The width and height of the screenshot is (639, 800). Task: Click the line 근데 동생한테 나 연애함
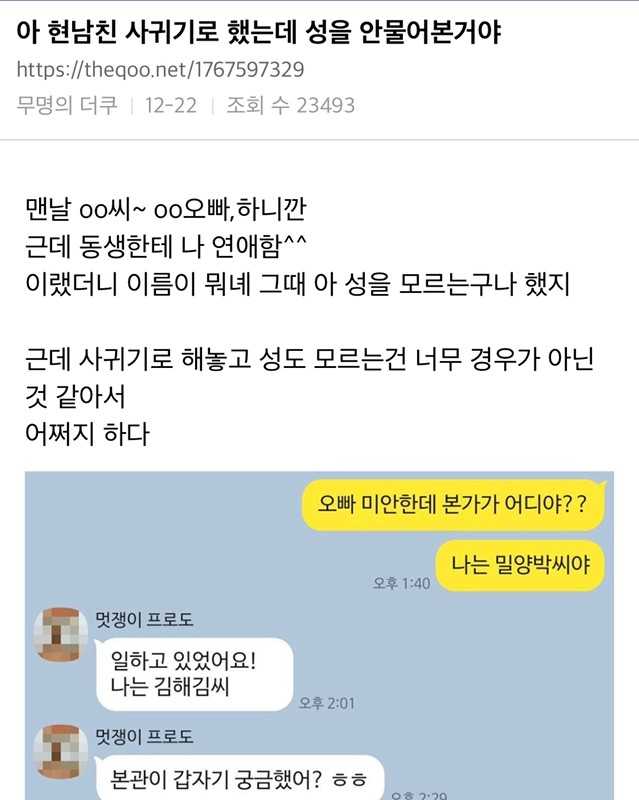165,246
